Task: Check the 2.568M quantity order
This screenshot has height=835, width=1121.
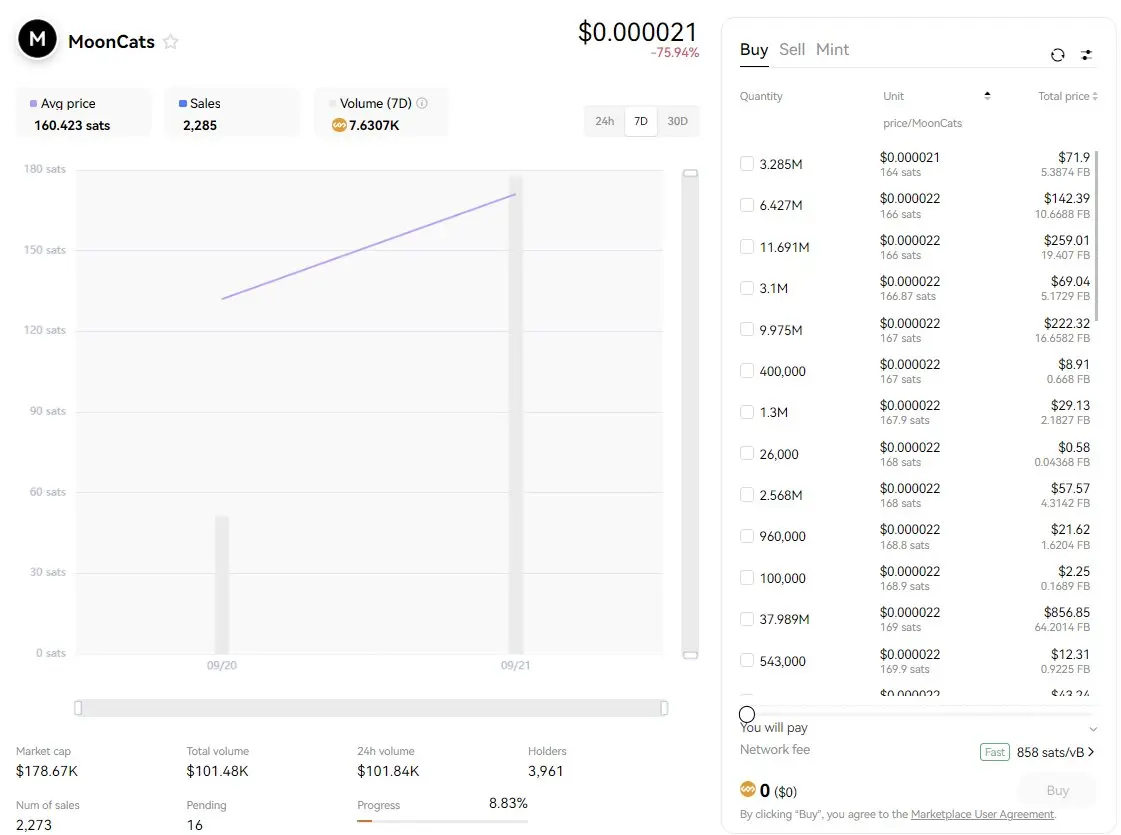Action: [x=747, y=495]
